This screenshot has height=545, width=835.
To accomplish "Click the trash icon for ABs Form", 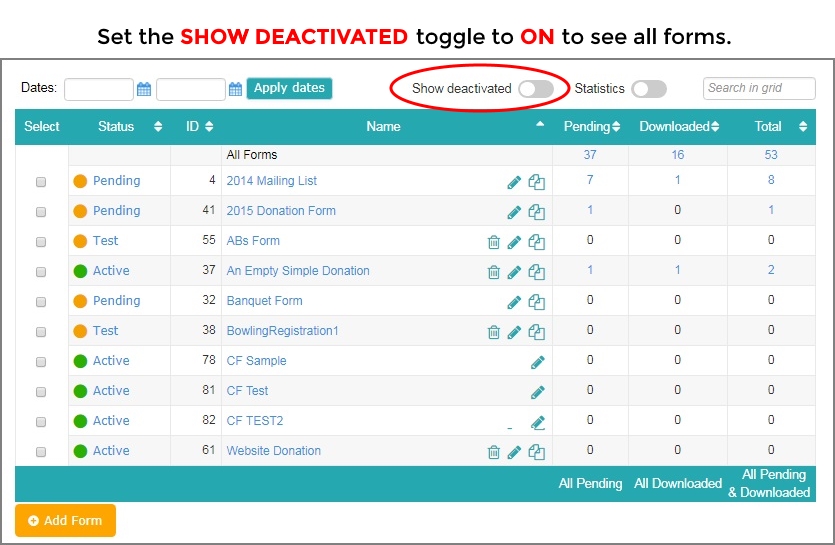I will [494, 242].
